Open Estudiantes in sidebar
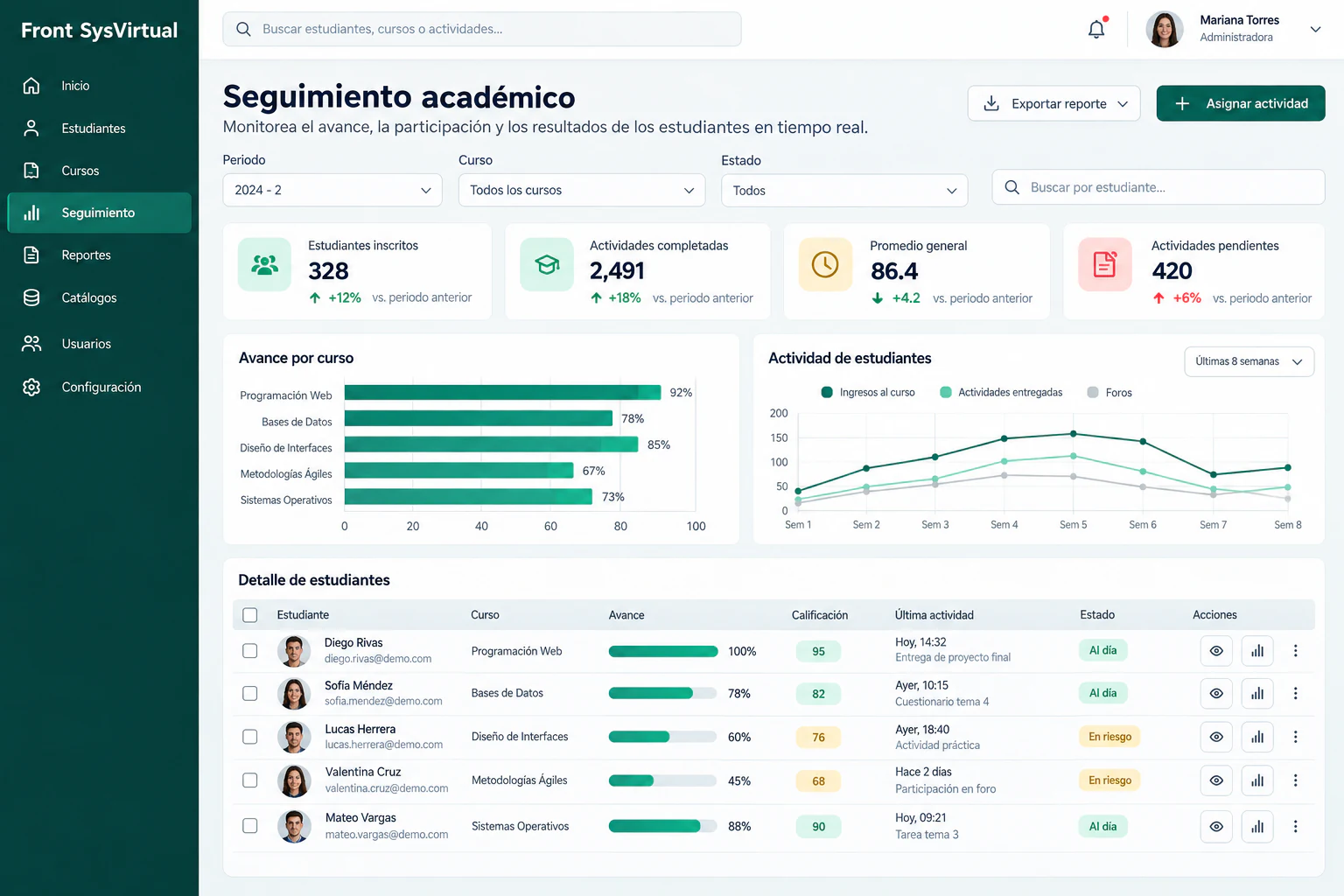The height and width of the screenshot is (896, 1344). click(x=100, y=129)
